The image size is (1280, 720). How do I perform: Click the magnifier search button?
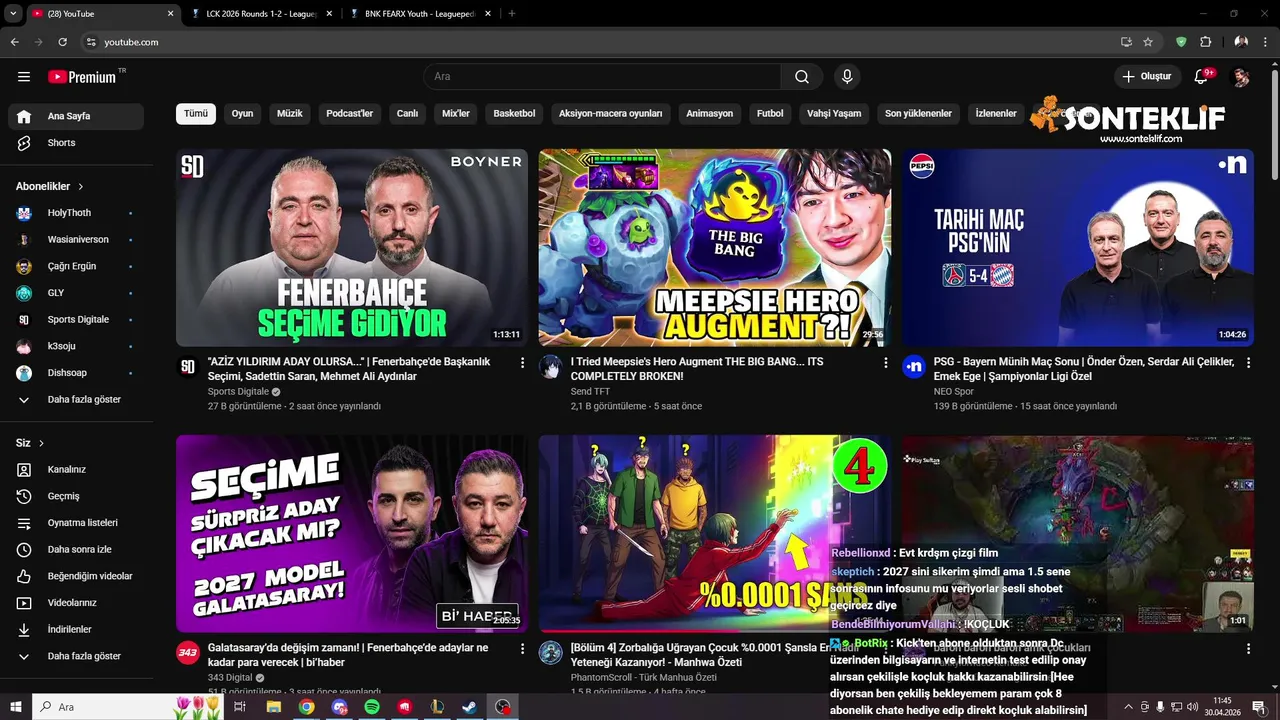click(x=802, y=77)
